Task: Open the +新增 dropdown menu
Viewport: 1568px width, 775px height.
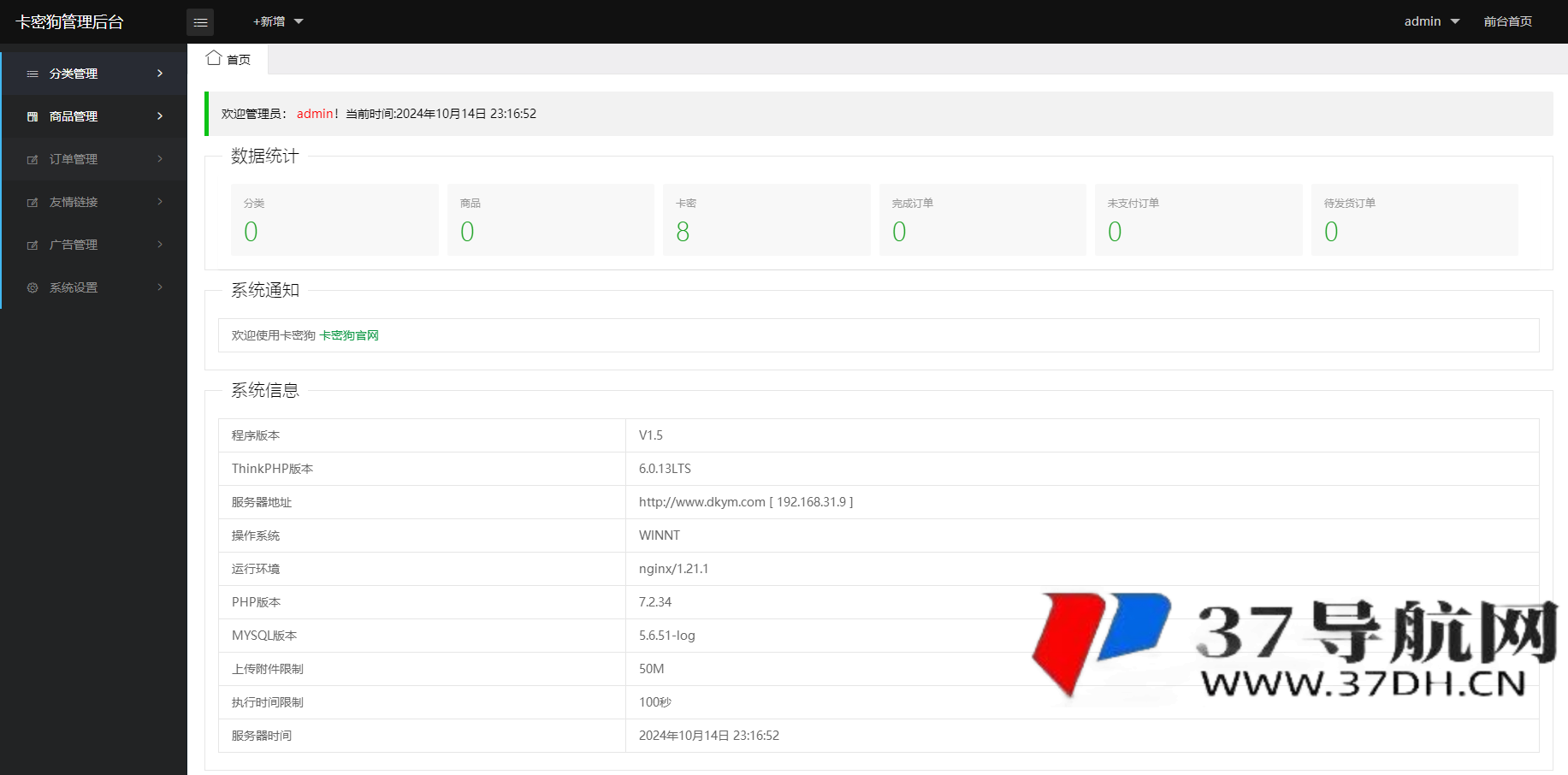Action: coord(278,21)
